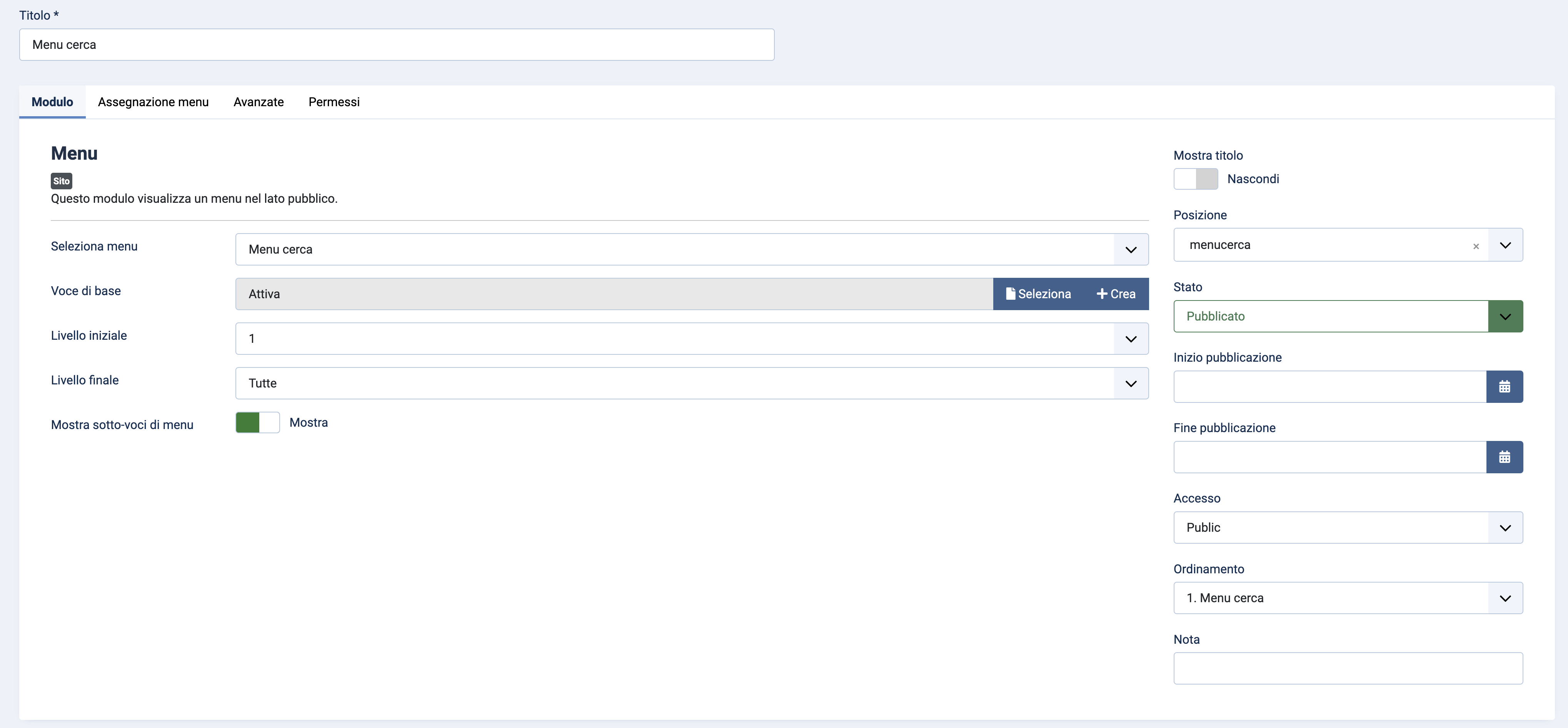Click the Sito badge
Viewport: 1568px width, 728px height.
click(x=62, y=181)
